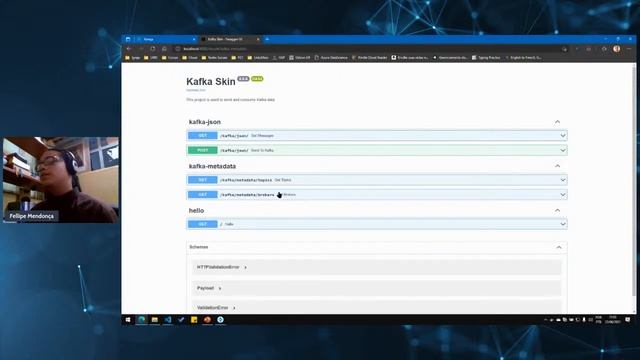Viewport: 640px width, 360px height.
Task: Click the GET badge of the Hello endpoint
Action: [202, 224]
